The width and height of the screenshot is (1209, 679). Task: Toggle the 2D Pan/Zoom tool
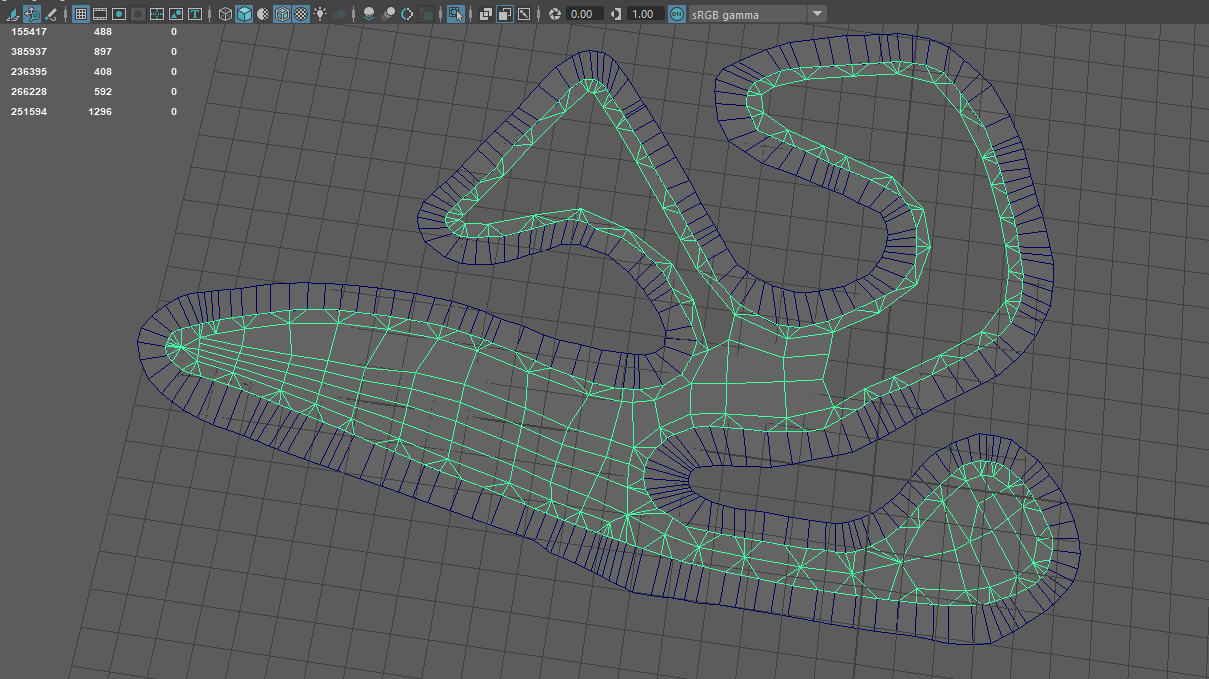(31, 14)
